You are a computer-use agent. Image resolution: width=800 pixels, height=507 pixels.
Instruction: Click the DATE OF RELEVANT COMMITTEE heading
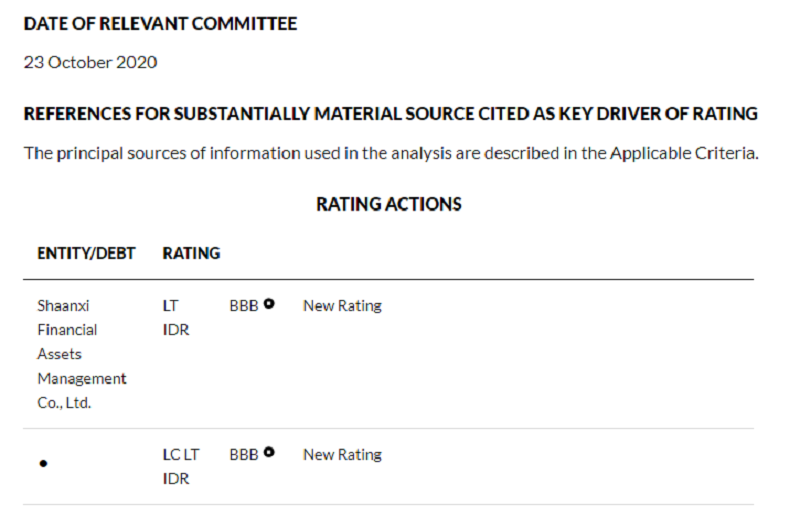[x=160, y=24]
